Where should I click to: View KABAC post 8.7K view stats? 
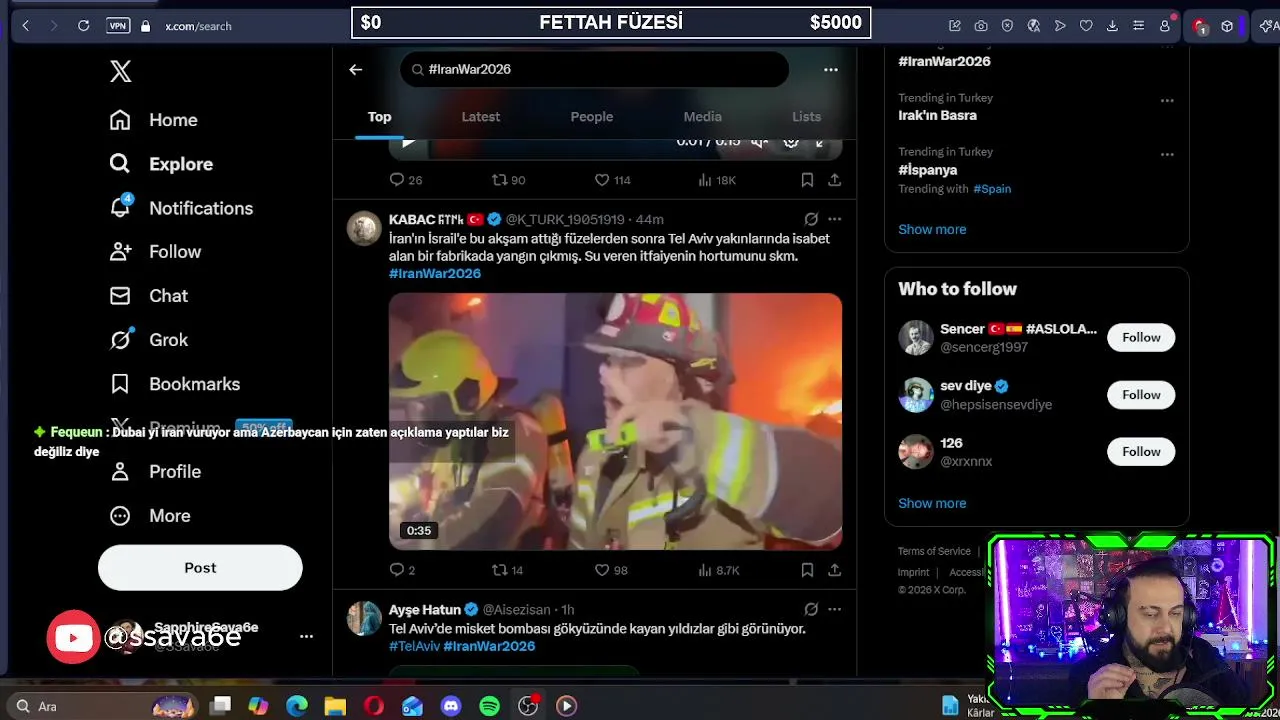[719, 570]
